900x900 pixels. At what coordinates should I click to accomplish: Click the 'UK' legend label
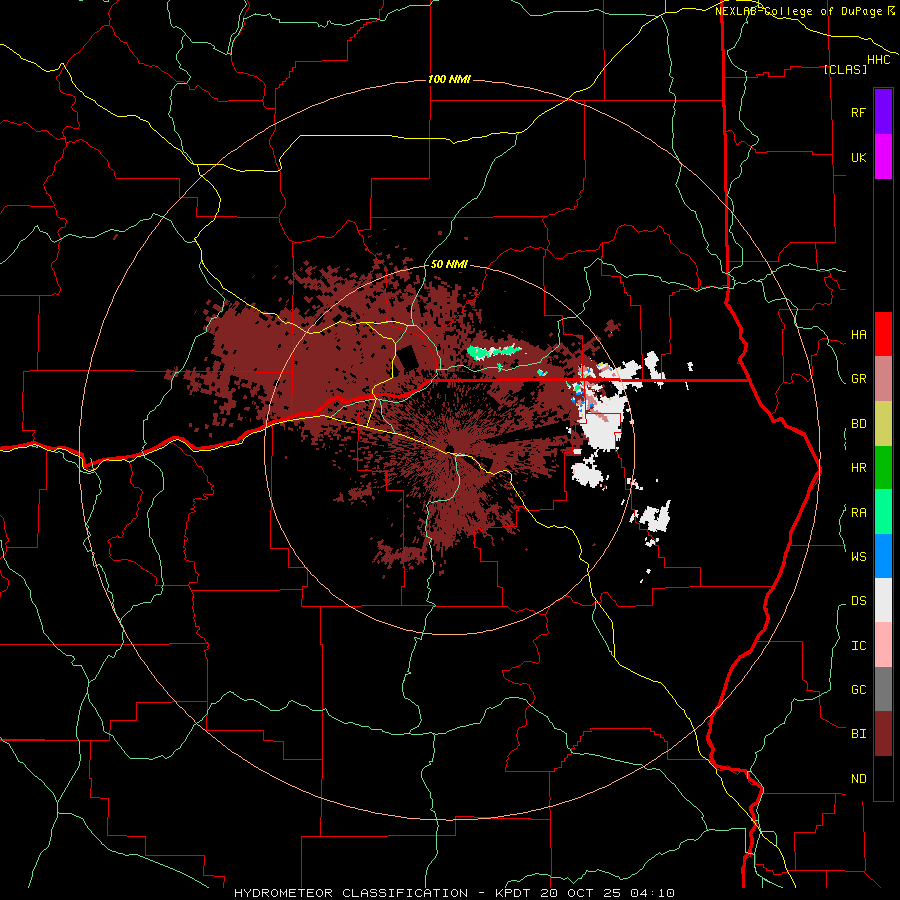pos(858,157)
